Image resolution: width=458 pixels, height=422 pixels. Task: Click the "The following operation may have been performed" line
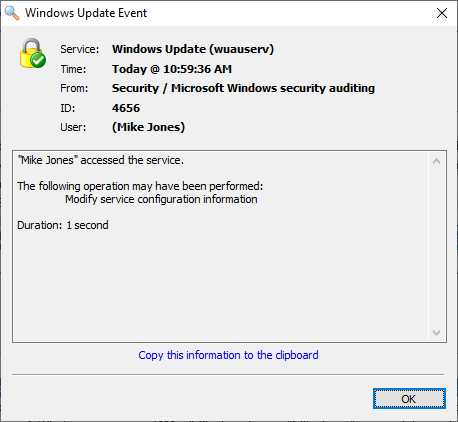(x=140, y=186)
